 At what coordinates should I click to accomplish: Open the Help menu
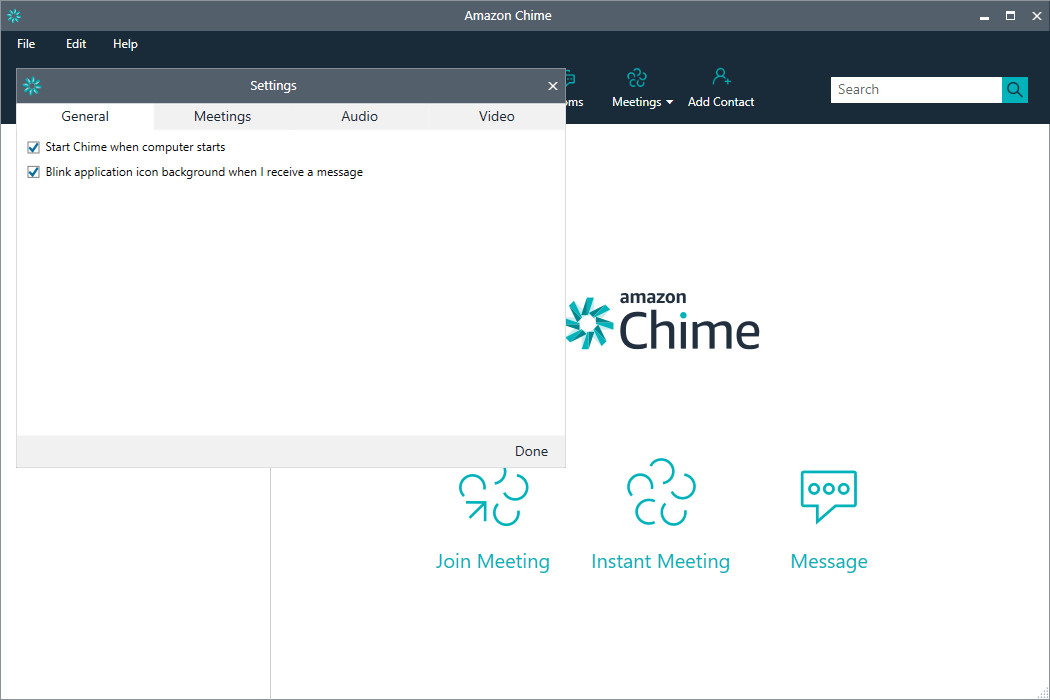coord(125,44)
